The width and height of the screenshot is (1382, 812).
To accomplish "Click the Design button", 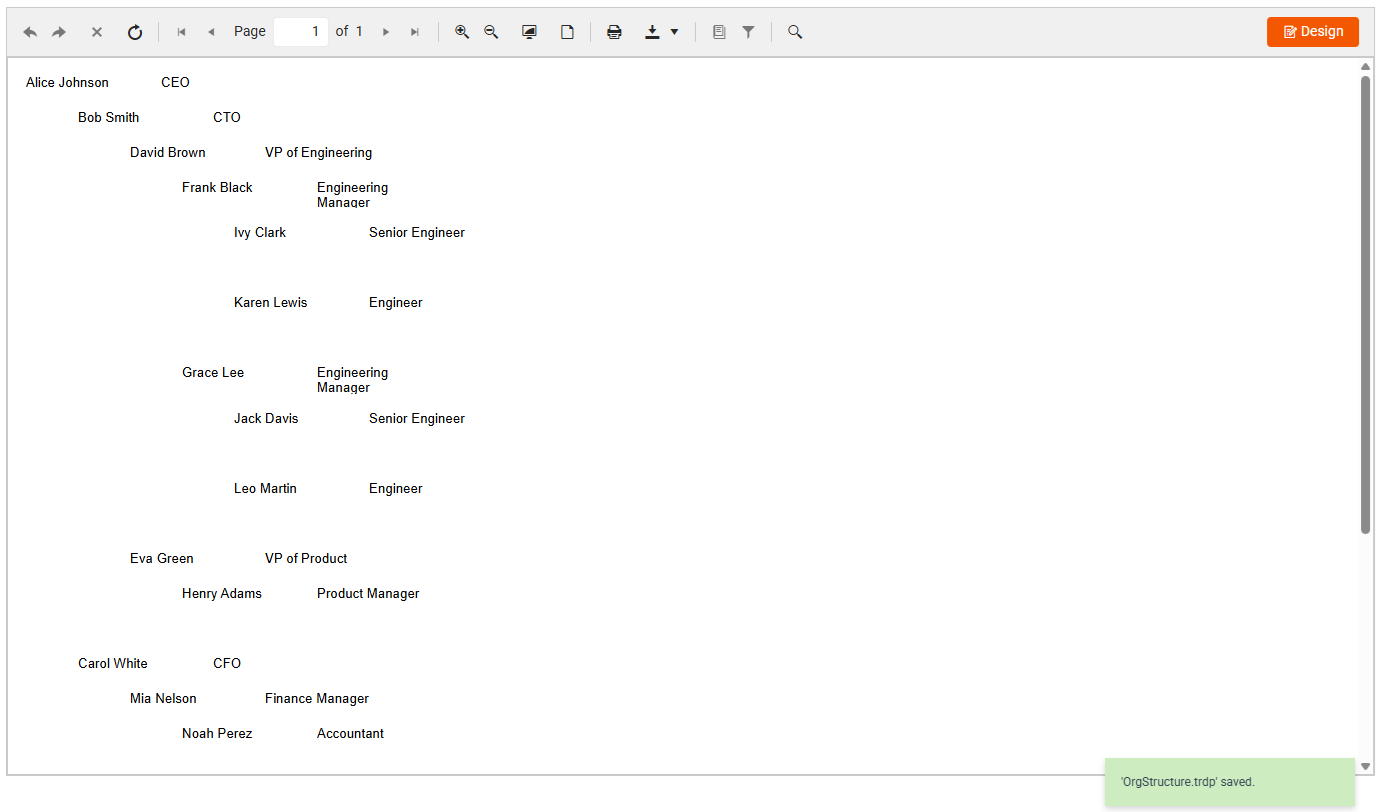I will point(1312,31).
